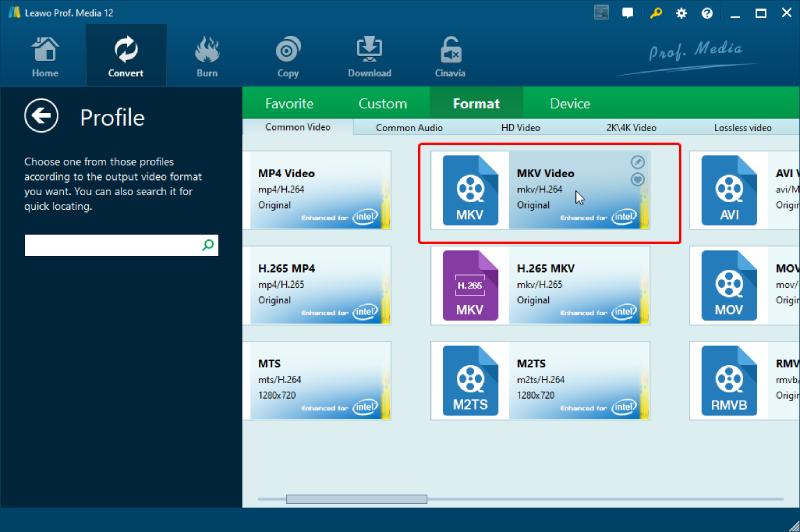Choose the H.265 MP4 profile
The height and width of the screenshot is (532, 800).
point(317,286)
